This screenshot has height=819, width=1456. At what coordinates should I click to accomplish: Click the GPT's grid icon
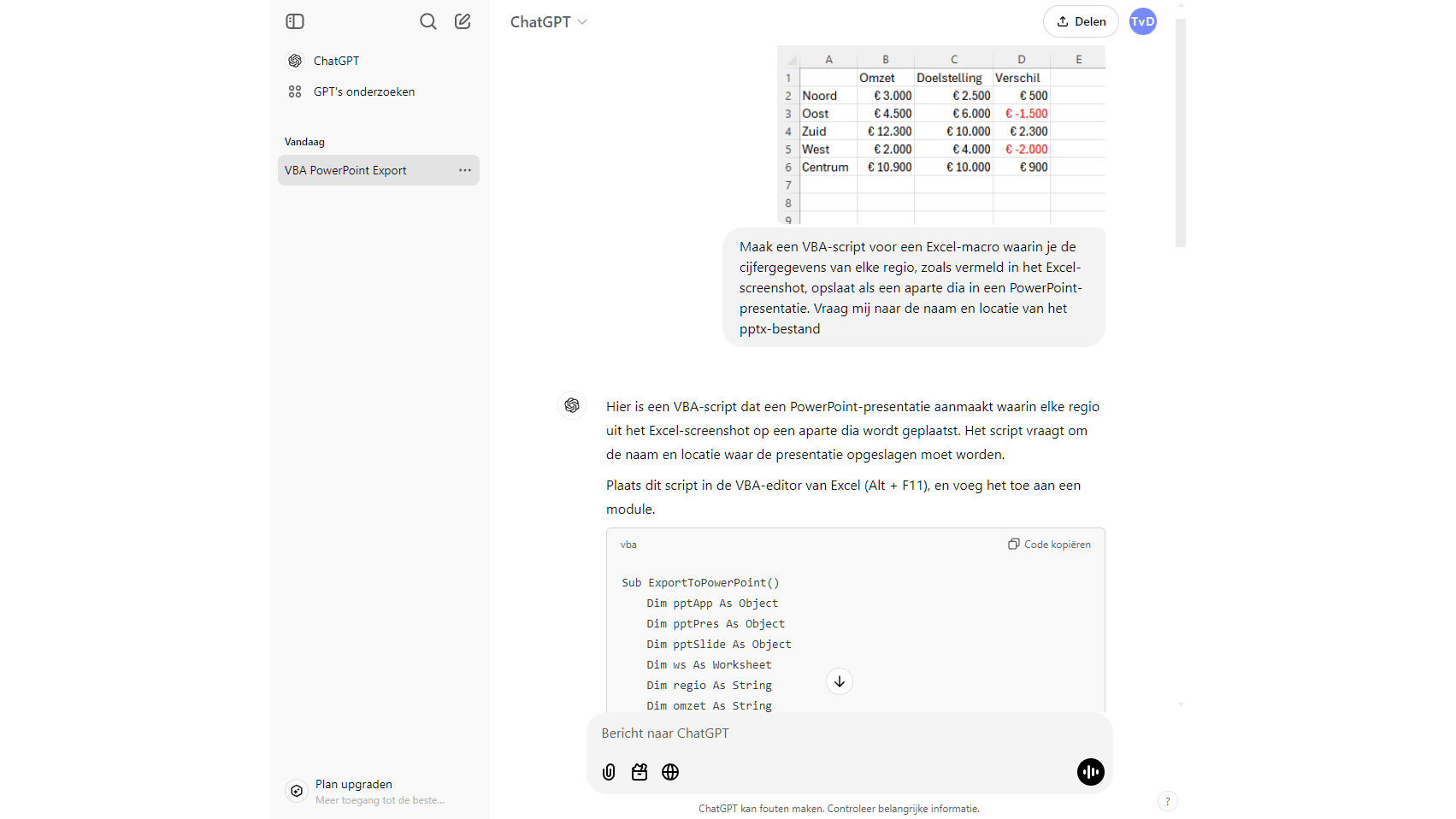[x=295, y=91]
